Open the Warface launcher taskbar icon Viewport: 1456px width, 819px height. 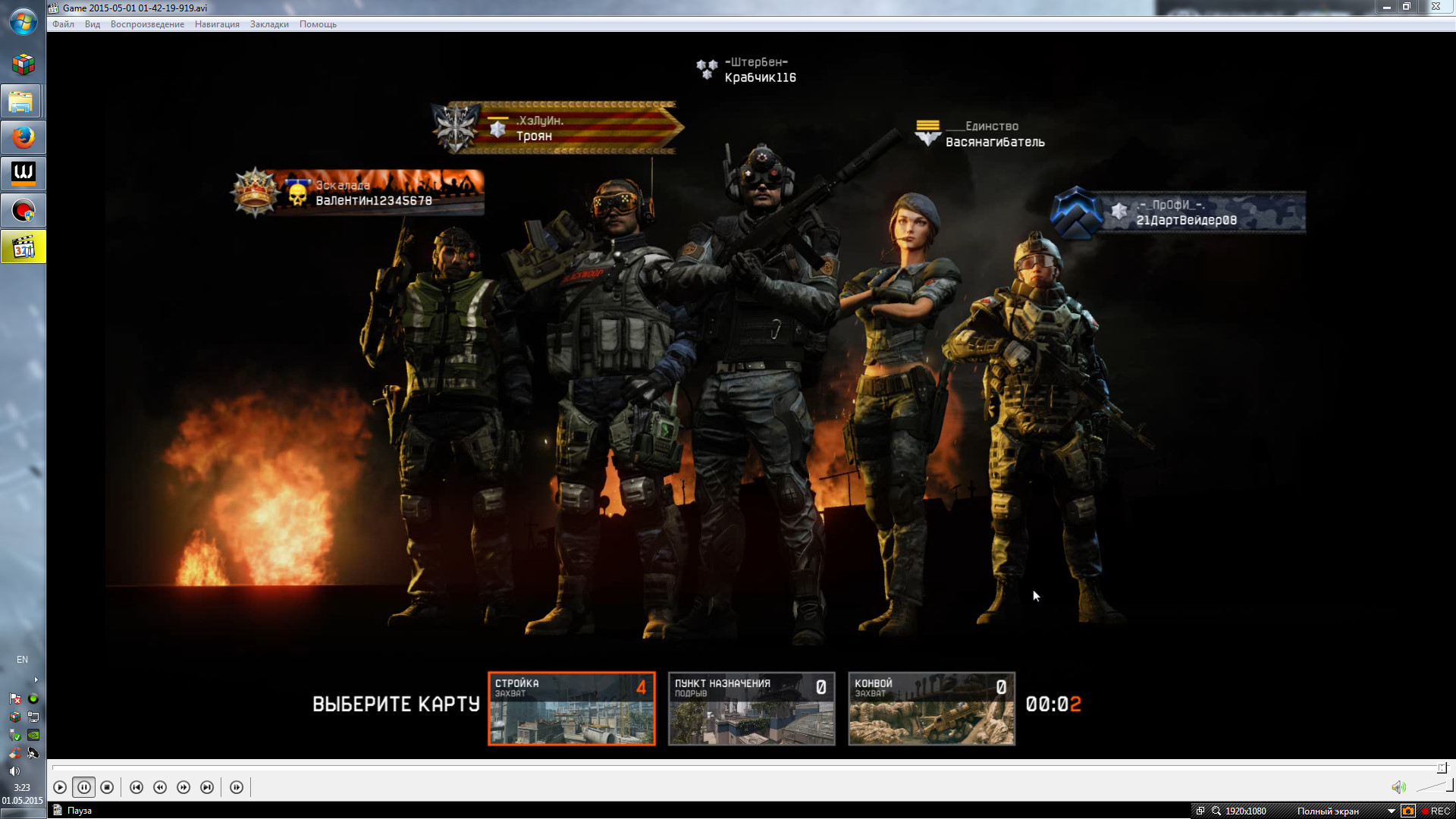coord(23,174)
